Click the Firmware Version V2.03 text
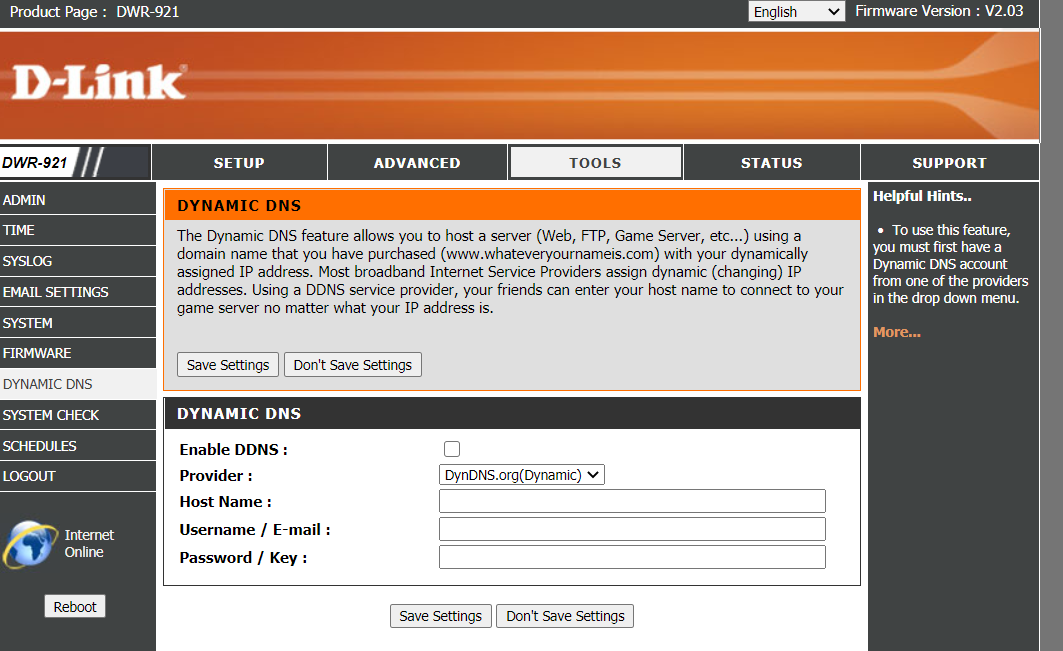Viewport: 1063px width, 651px height. [939, 11]
